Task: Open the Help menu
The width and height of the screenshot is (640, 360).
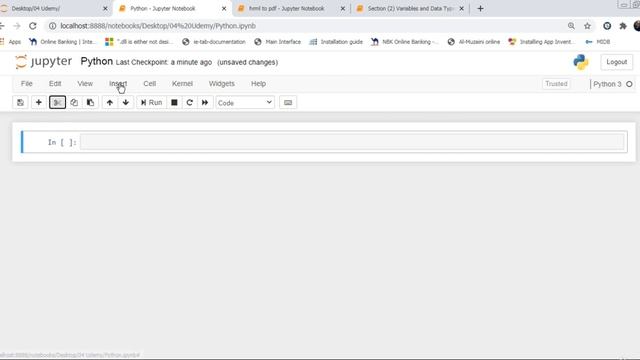Action: tap(258, 84)
